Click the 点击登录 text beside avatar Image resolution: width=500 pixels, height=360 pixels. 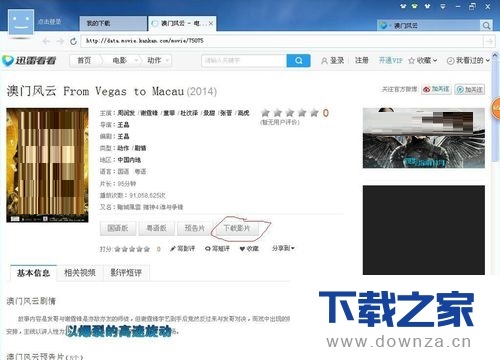(x=49, y=22)
